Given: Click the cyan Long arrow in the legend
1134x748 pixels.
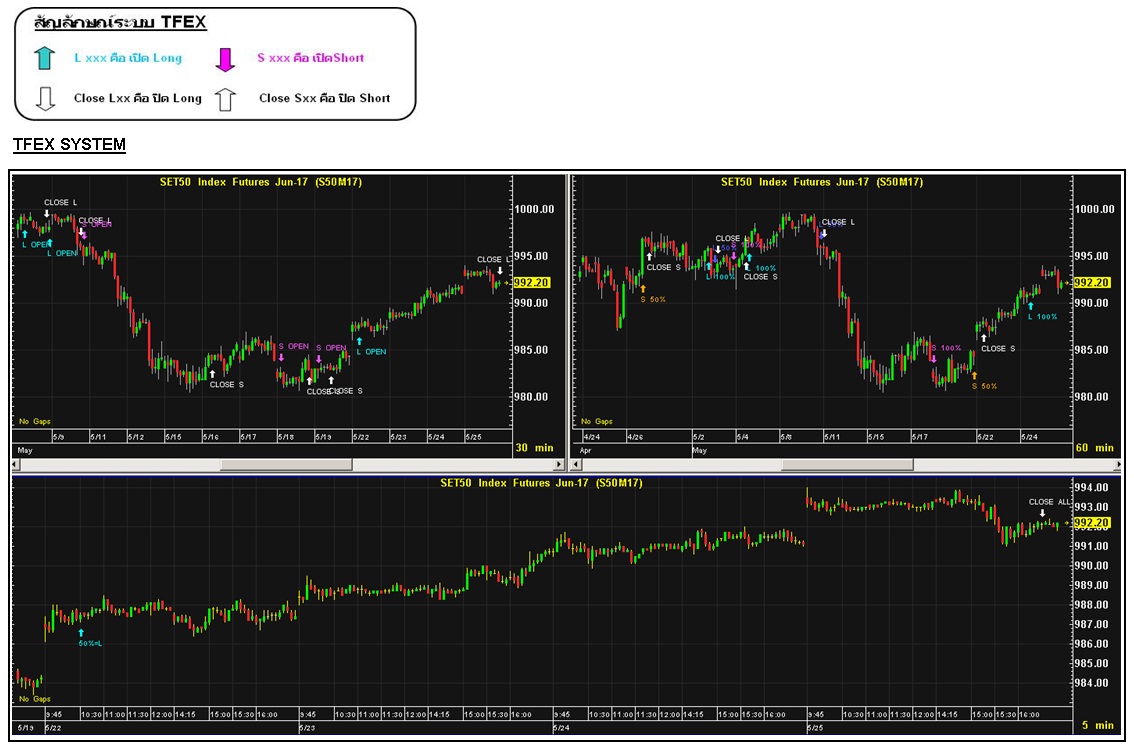Looking at the screenshot, I should pyautogui.click(x=43, y=58).
